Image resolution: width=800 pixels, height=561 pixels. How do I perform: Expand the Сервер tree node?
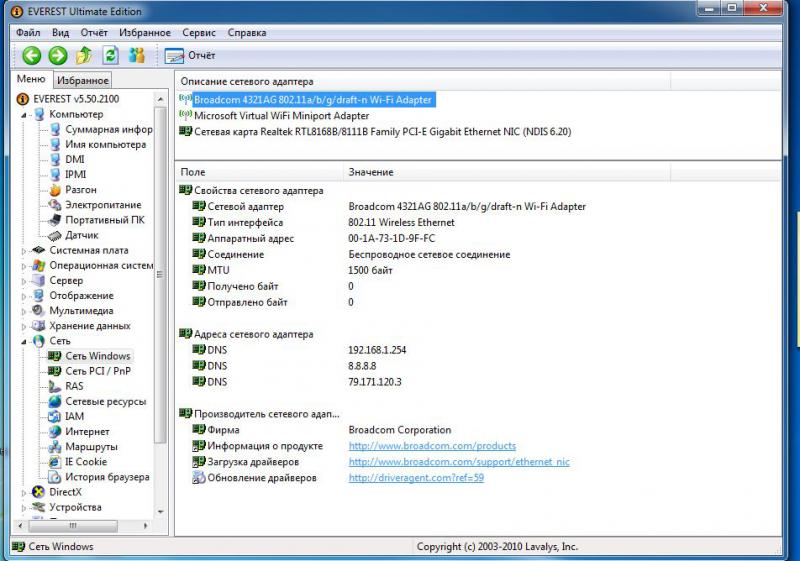23,281
